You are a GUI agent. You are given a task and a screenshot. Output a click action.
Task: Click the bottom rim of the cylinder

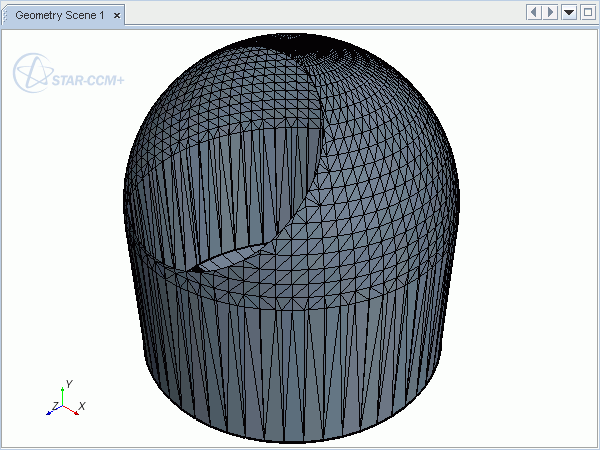(x=300, y=442)
